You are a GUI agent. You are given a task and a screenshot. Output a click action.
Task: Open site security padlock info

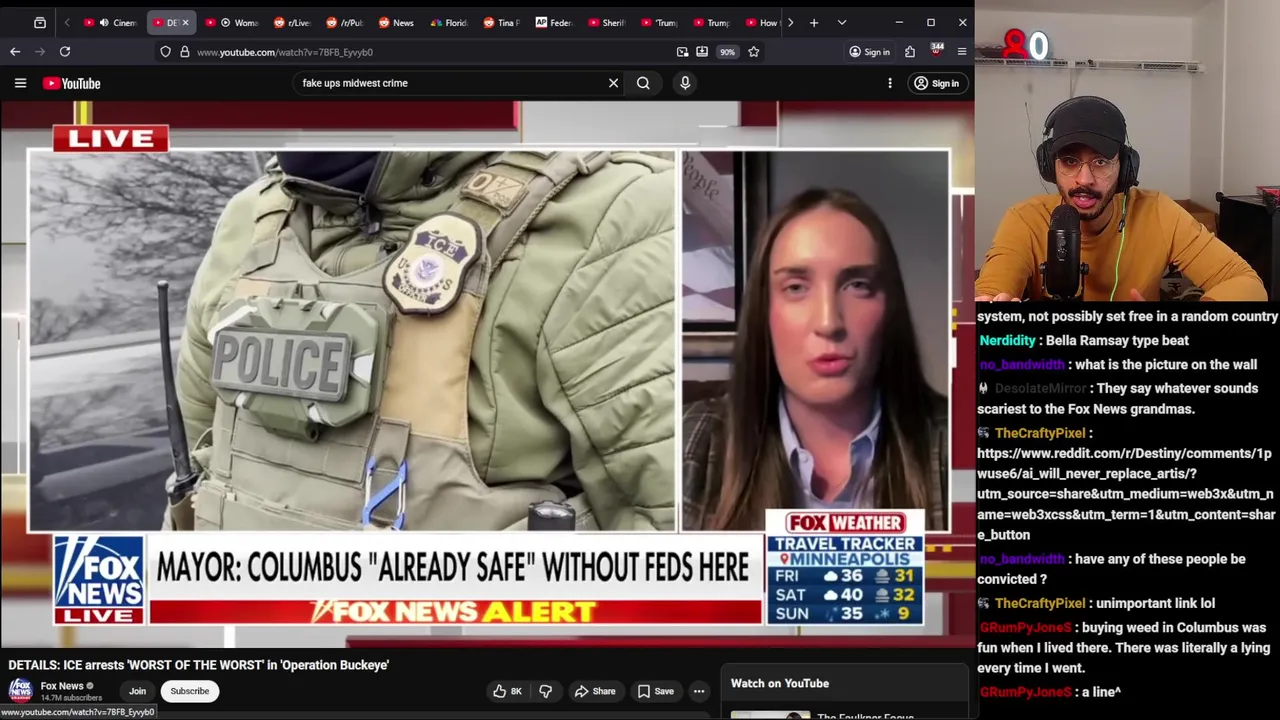(x=184, y=52)
